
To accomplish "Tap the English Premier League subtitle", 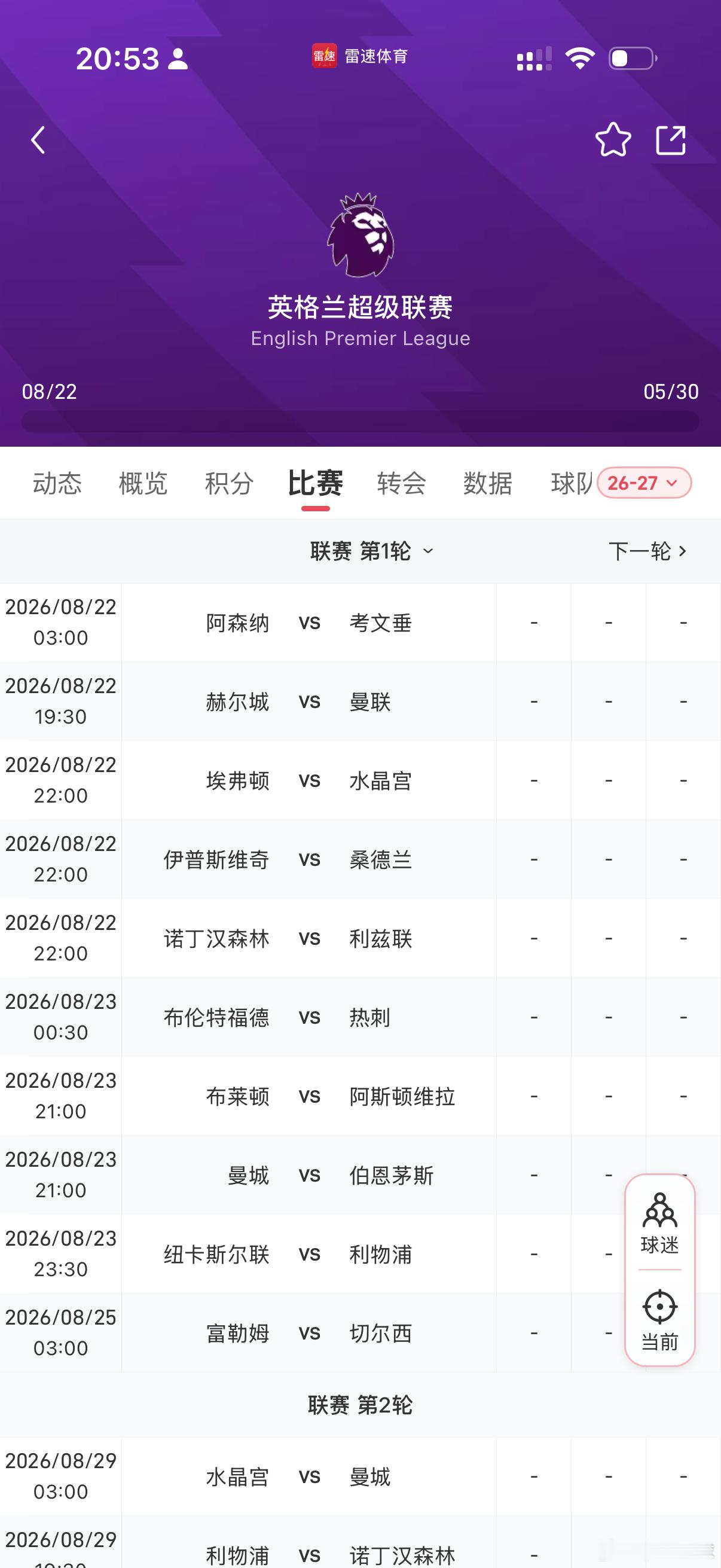I will point(360,338).
